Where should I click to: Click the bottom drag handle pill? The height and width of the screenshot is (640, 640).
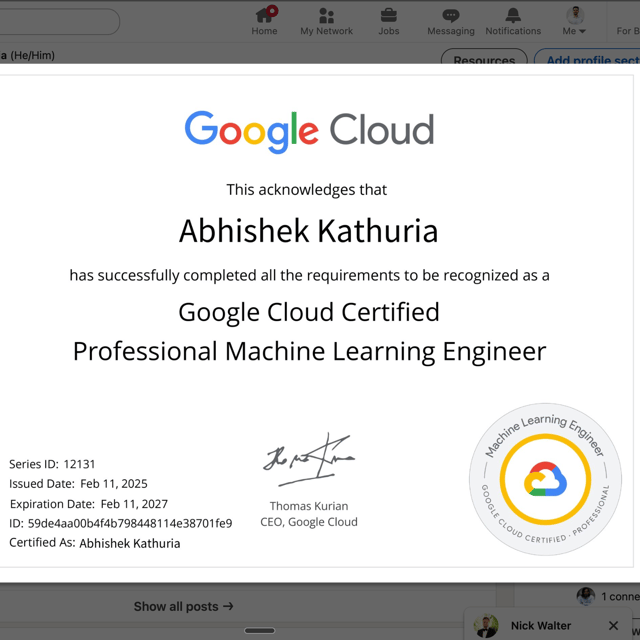pos(260,631)
